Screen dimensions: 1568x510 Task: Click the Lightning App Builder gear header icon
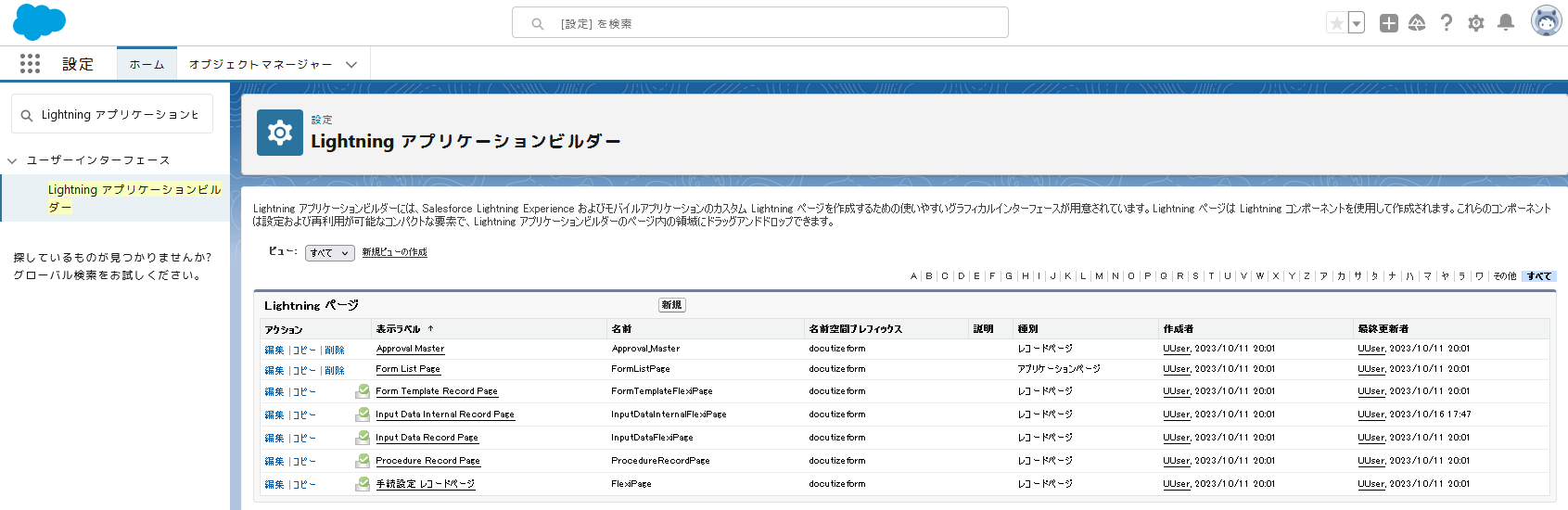(x=280, y=133)
